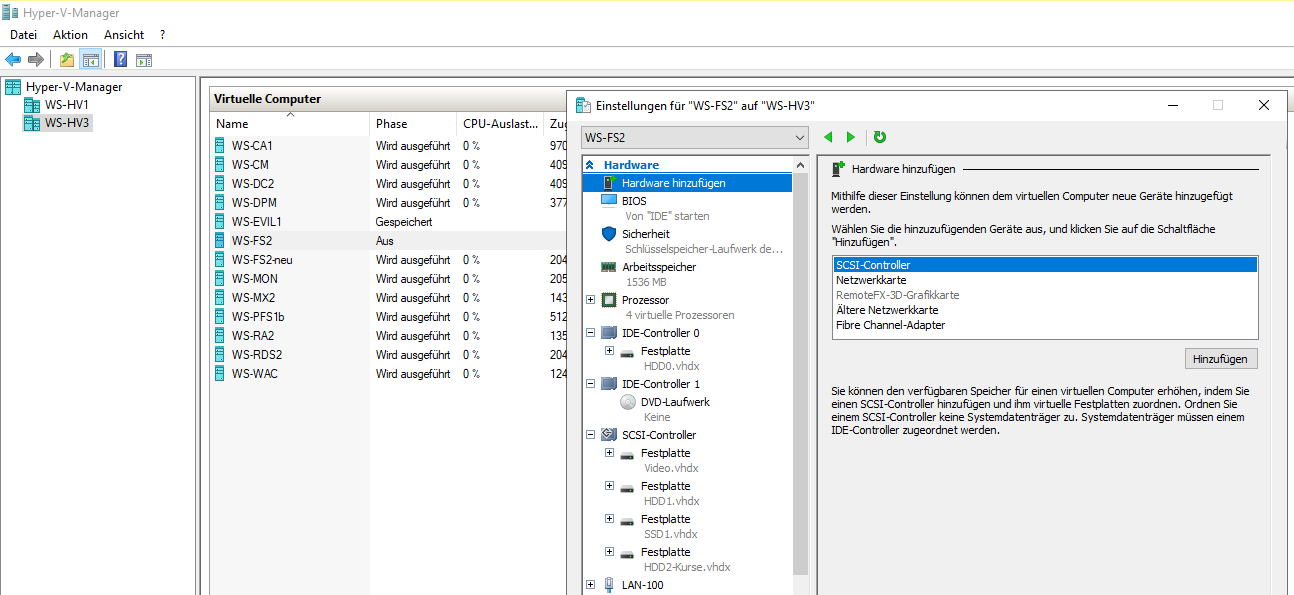Click the hardware tree scroll-up arrow
Image resolution: width=1294 pixels, height=595 pixels.
click(800, 165)
